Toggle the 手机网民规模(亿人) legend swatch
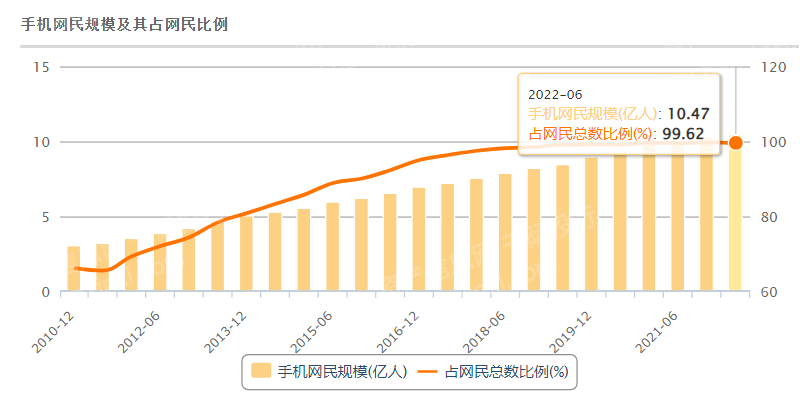 pos(261,371)
